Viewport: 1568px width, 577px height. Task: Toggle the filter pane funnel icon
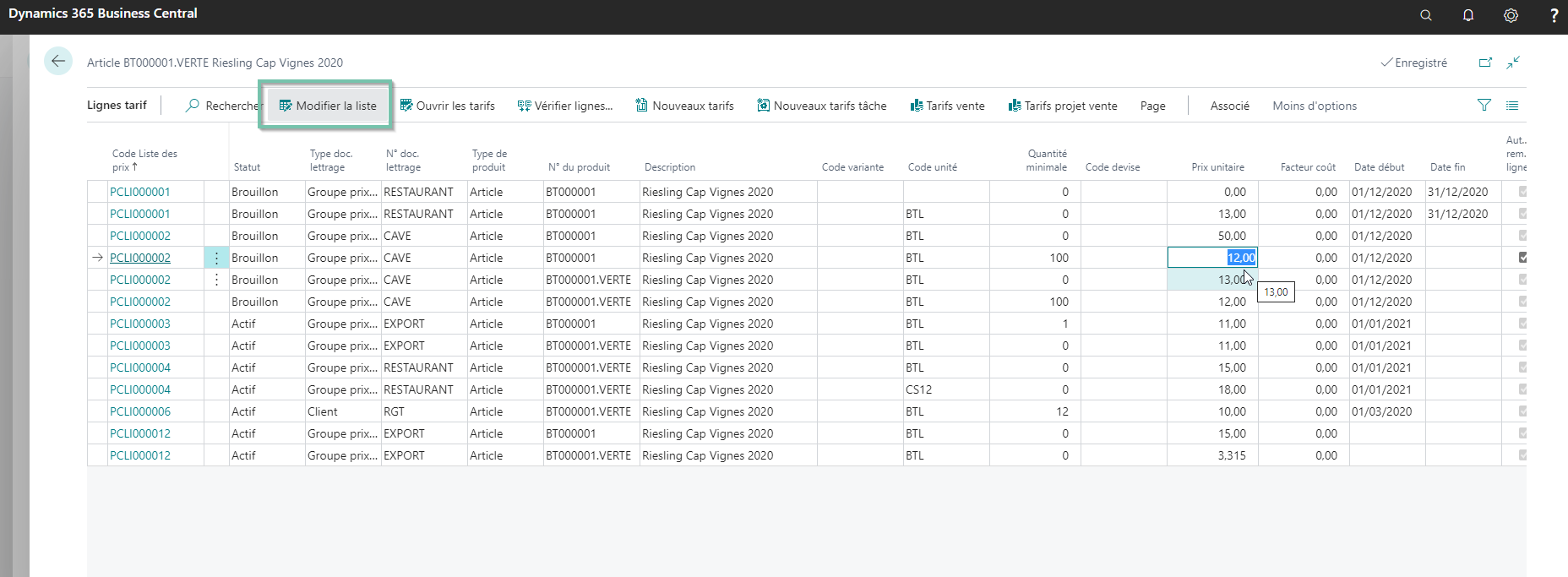point(1484,105)
